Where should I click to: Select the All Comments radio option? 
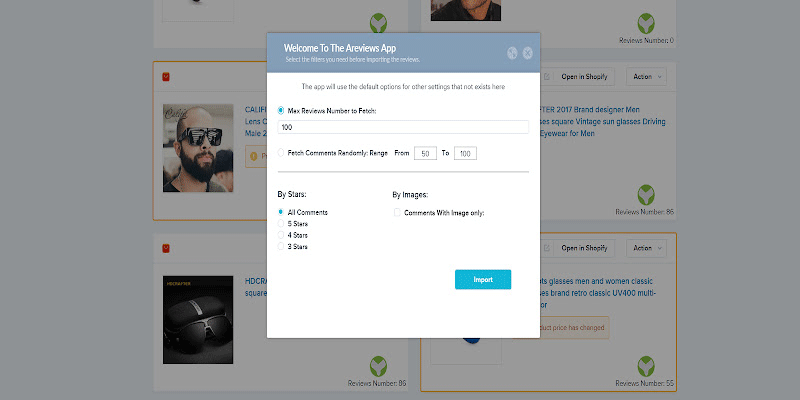(x=282, y=213)
